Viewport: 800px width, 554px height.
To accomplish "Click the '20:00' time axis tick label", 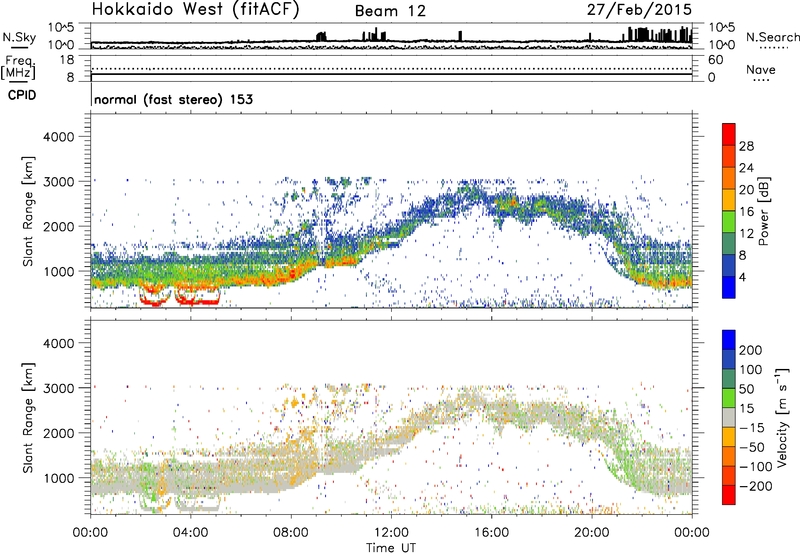I will [x=592, y=533].
